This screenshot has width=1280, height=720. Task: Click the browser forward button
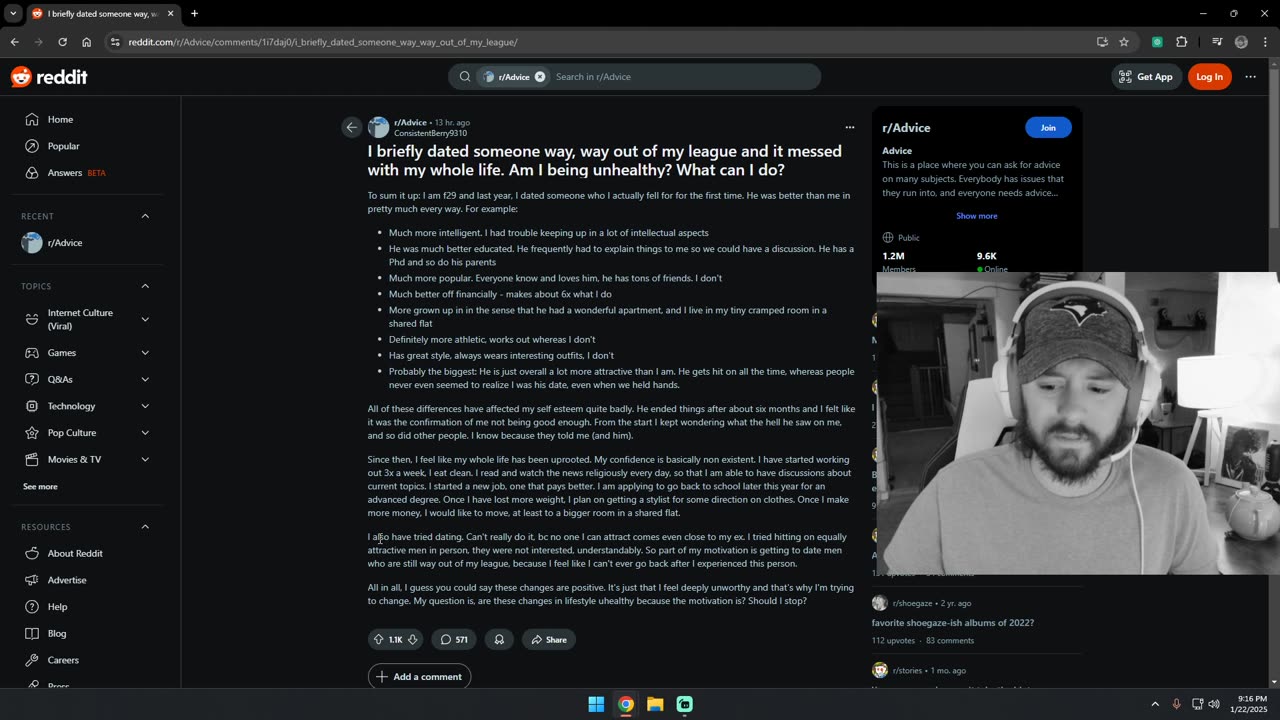pyautogui.click(x=38, y=42)
